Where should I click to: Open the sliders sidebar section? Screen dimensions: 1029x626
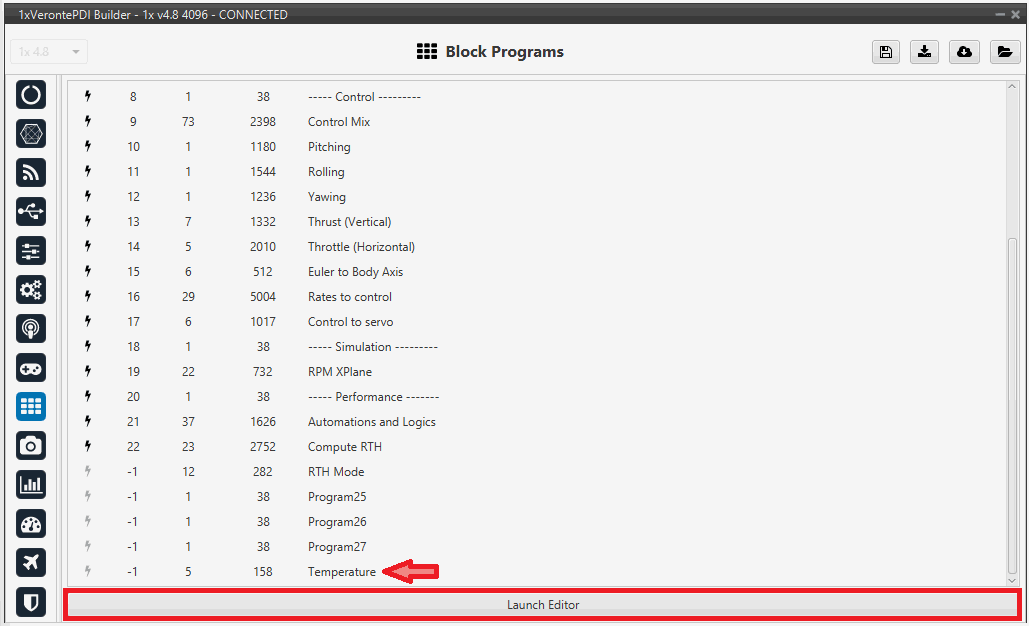click(31, 251)
